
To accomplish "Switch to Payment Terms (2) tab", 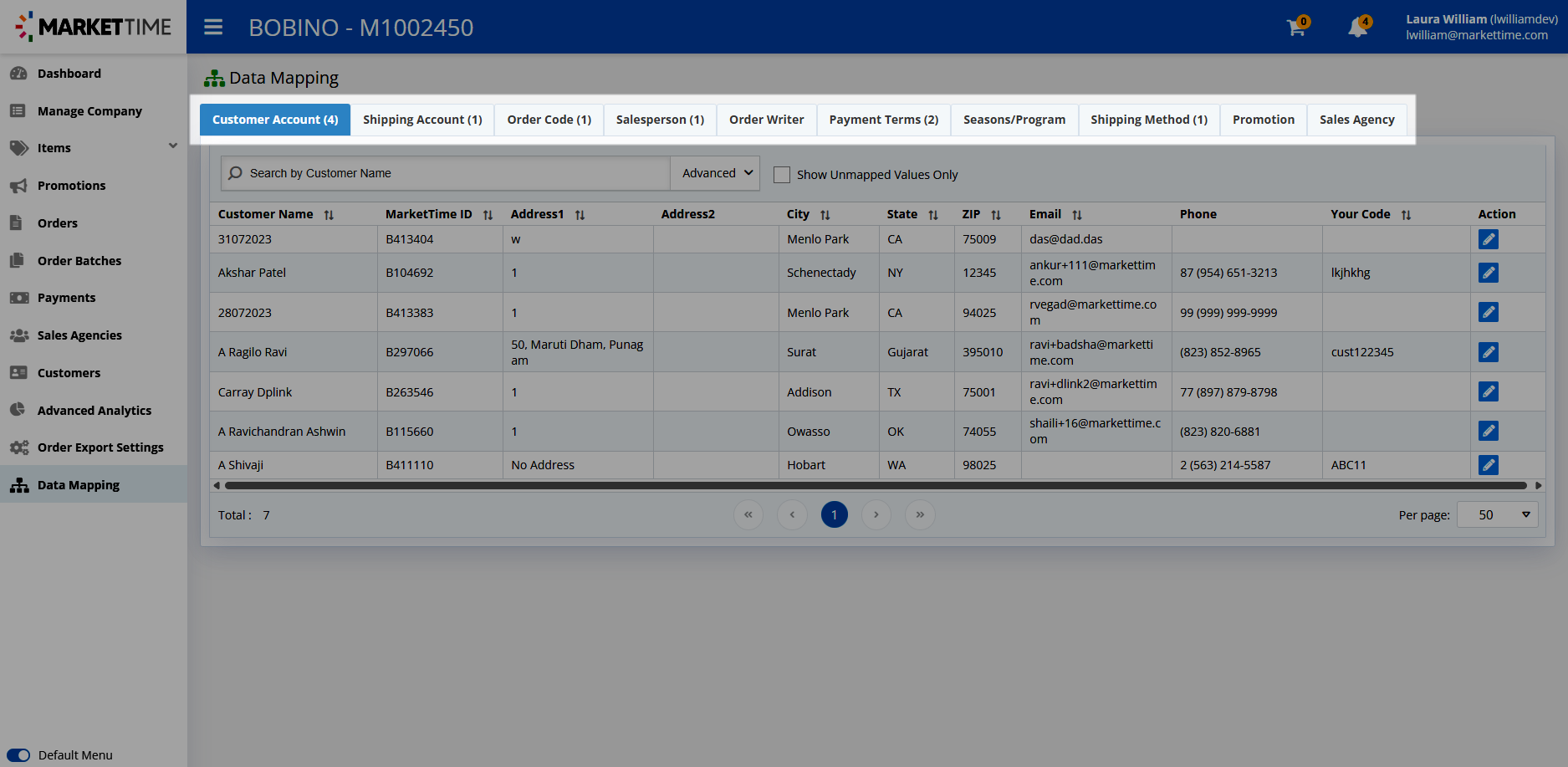I will 884,120.
